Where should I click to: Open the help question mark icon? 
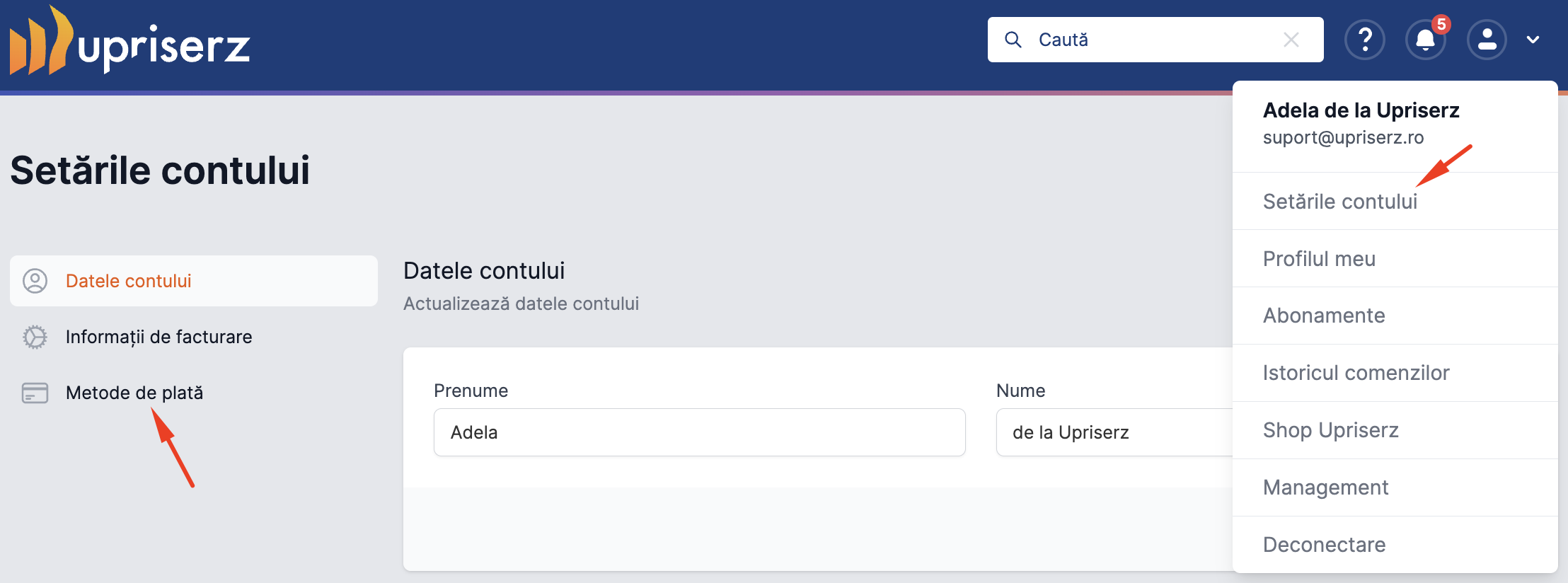(1365, 40)
